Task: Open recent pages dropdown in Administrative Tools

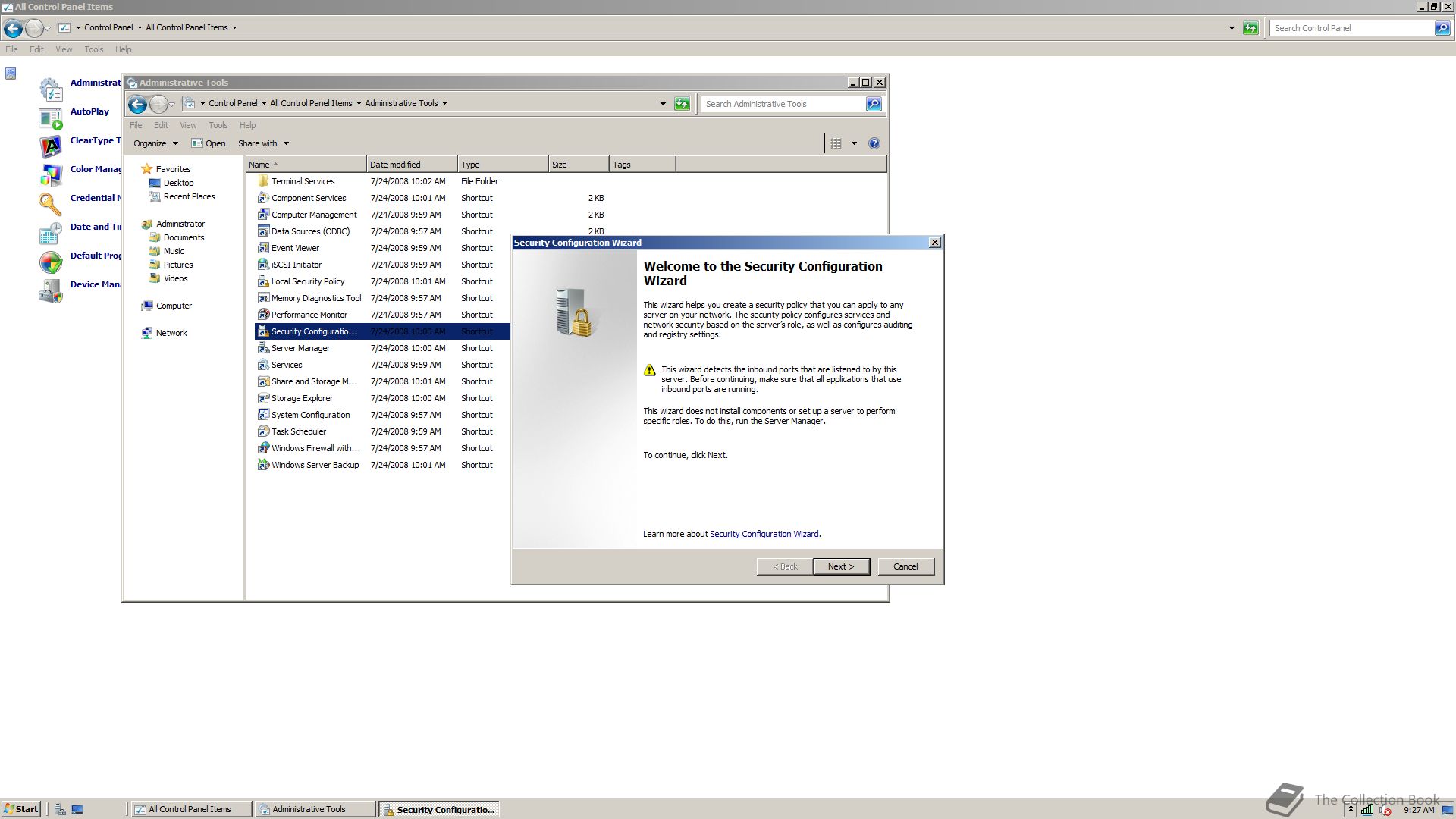Action: [x=172, y=104]
